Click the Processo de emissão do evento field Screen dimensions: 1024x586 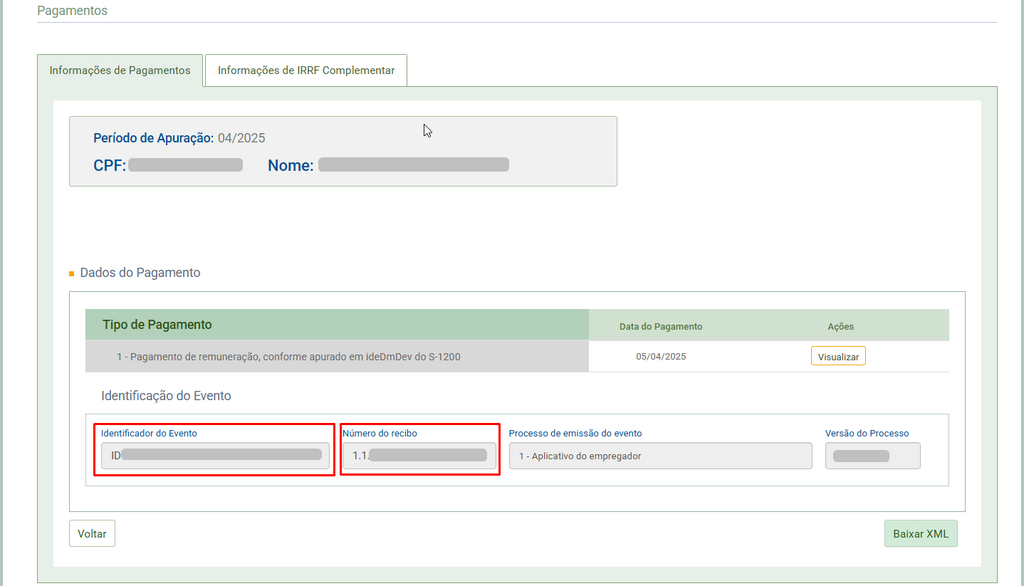pos(660,456)
